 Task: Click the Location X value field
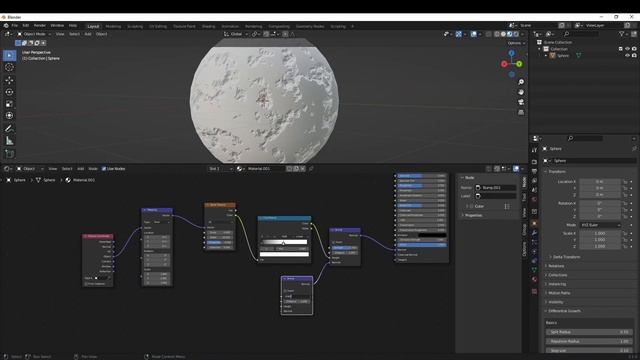[x=600, y=182]
